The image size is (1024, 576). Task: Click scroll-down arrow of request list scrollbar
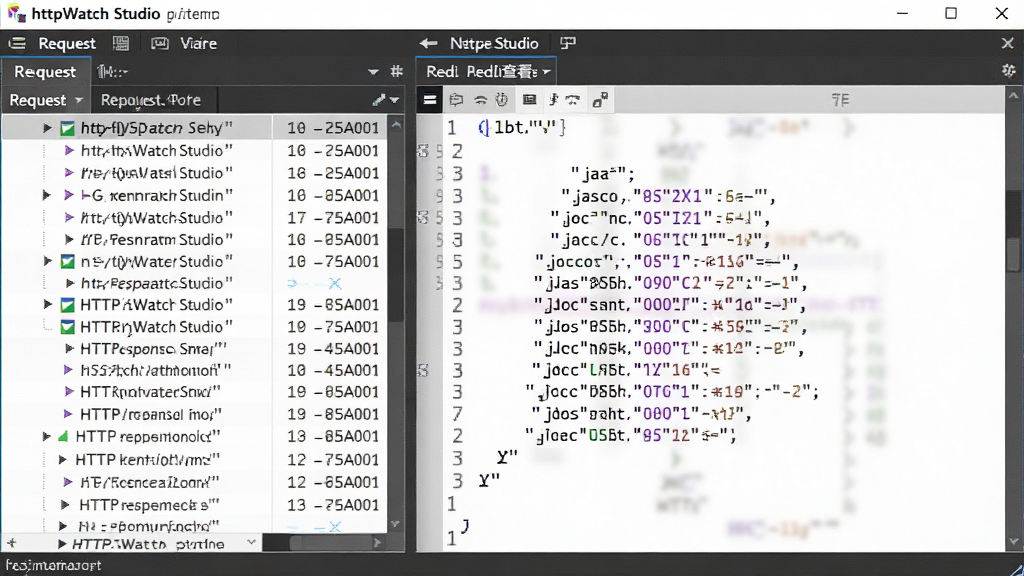(x=396, y=524)
